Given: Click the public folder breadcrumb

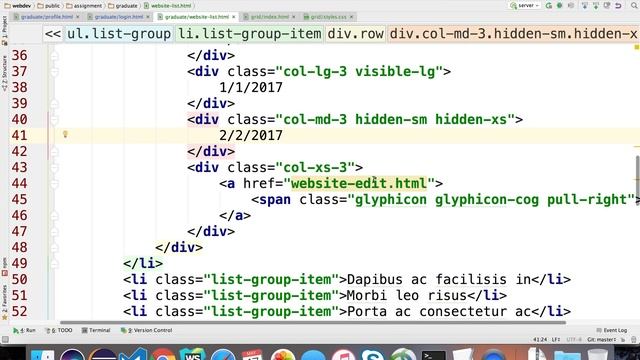Looking at the screenshot, I should [x=48, y=6].
